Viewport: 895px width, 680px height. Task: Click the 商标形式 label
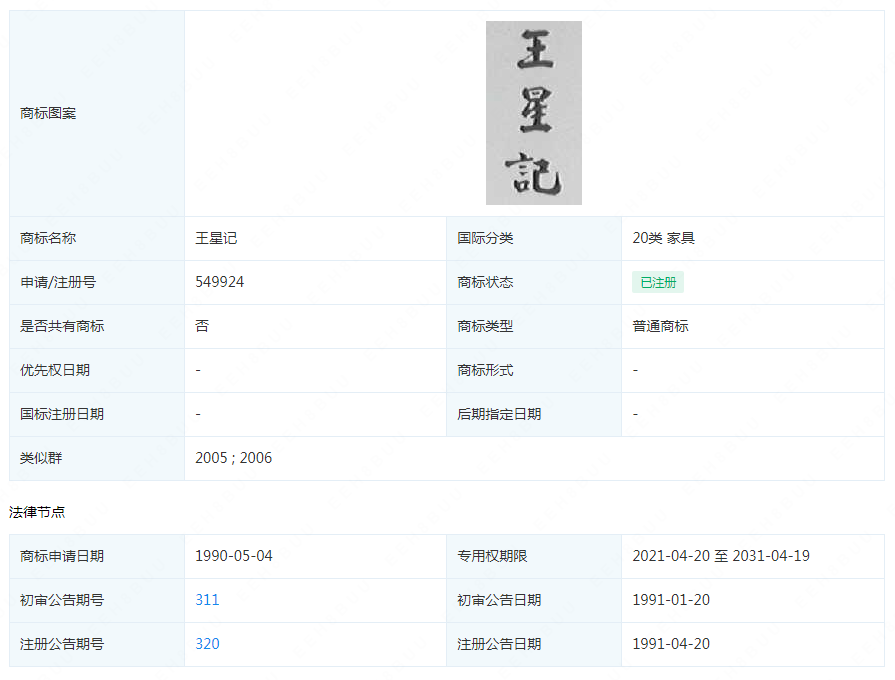pyautogui.click(x=485, y=370)
